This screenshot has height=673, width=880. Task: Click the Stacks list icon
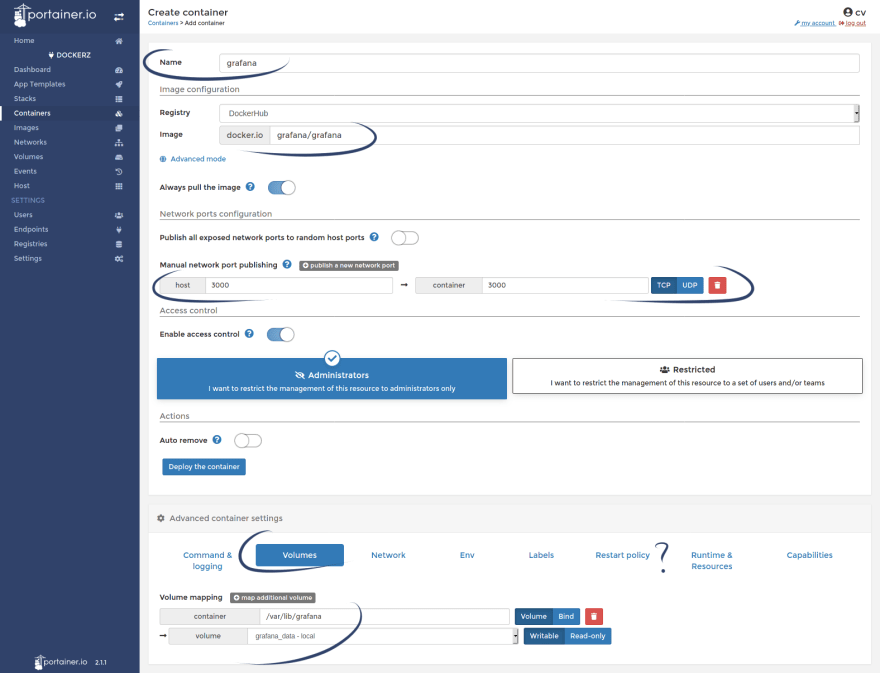(x=119, y=99)
